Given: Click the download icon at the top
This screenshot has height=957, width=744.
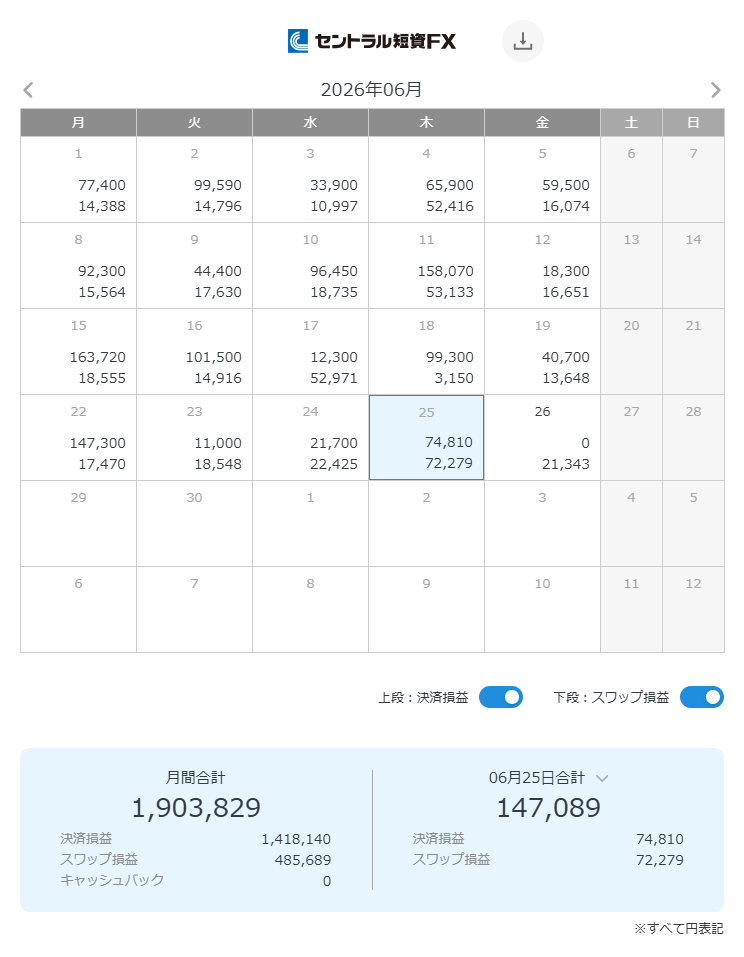Looking at the screenshot, I should (x=522, y=41).
